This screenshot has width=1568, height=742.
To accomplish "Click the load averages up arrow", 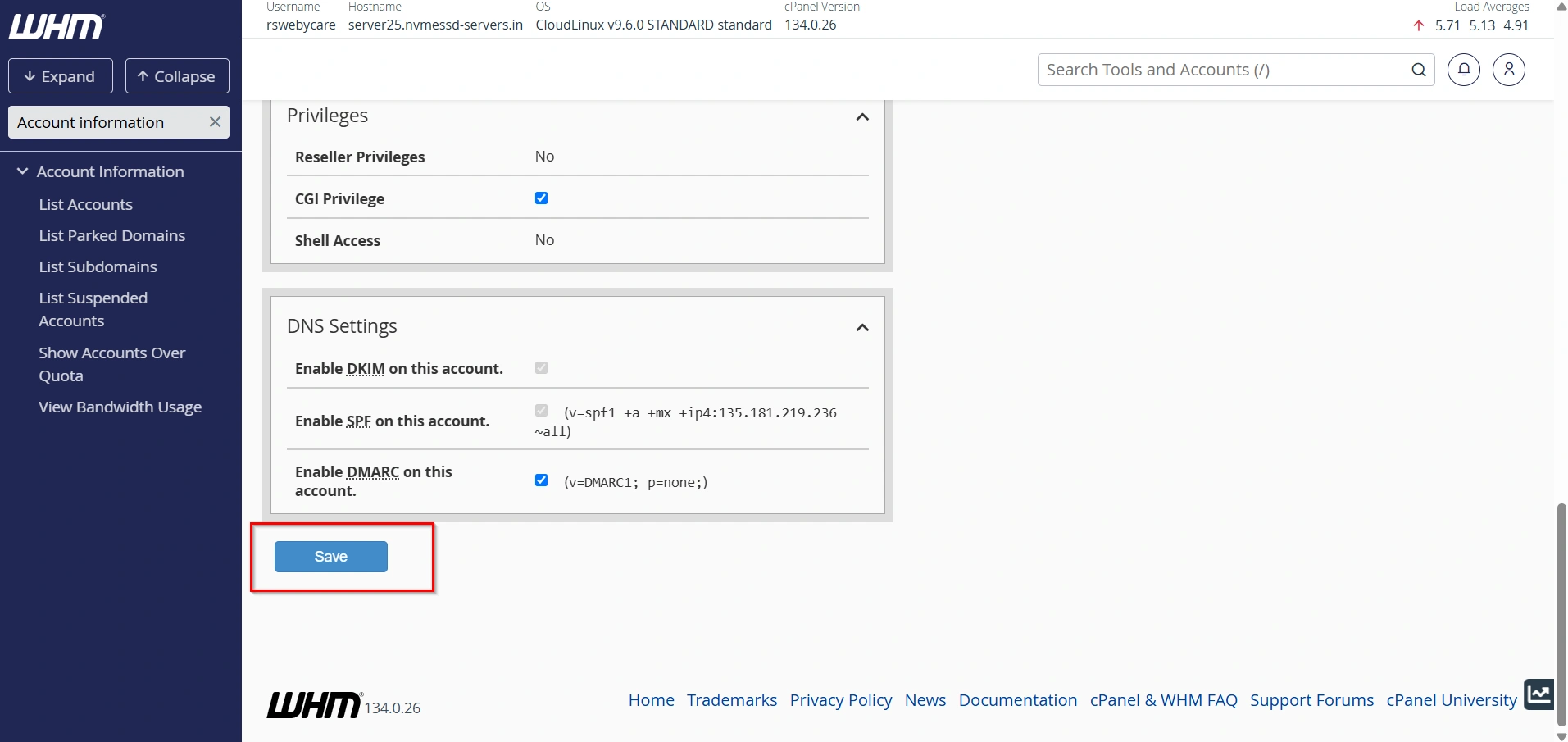I will pyautogui.click(x=1418, y=25).
